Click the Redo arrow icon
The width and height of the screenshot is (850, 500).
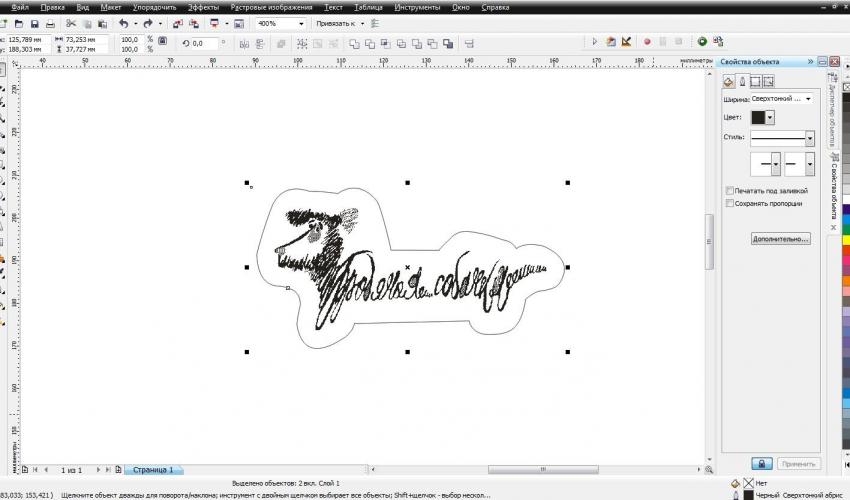click(x=148, y=23)
